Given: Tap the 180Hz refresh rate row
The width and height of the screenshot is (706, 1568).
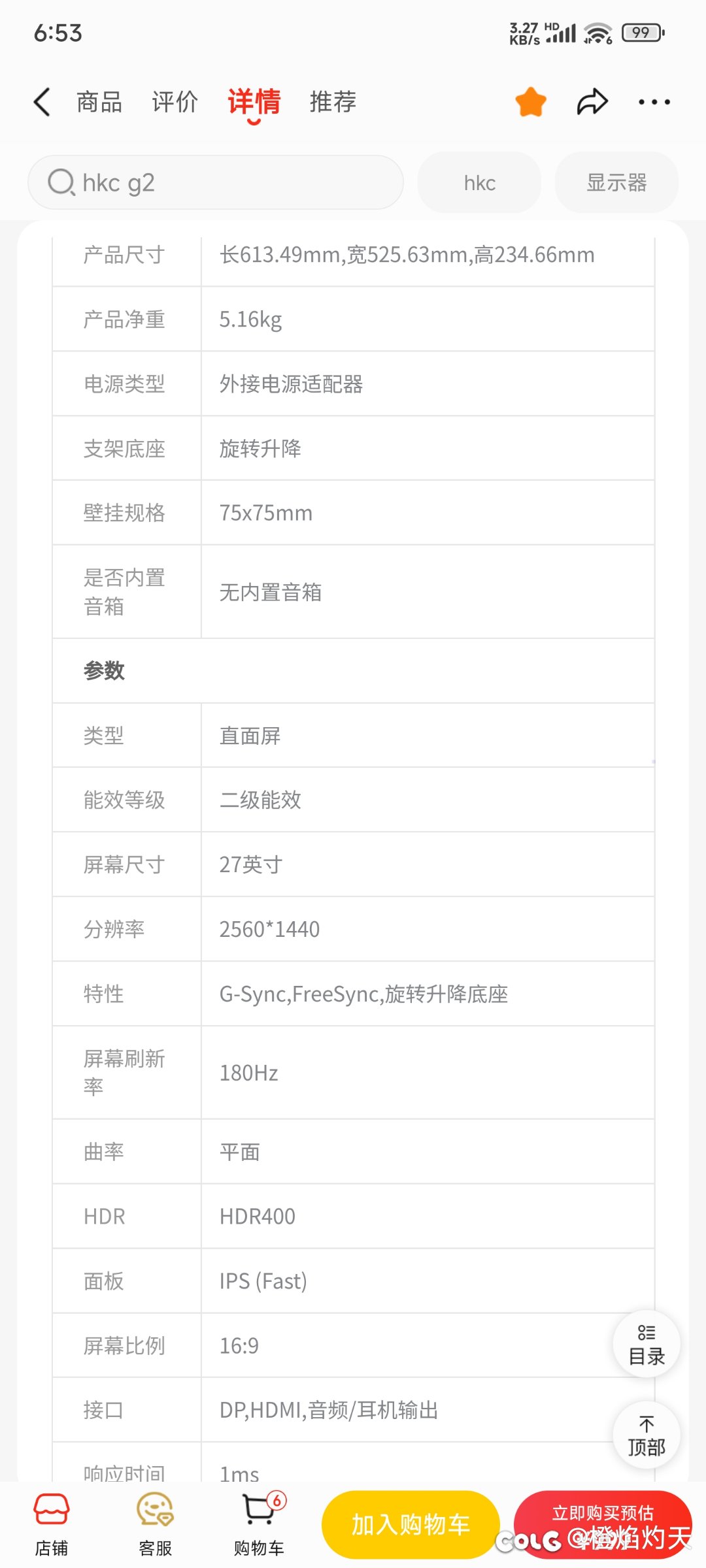Looking at the screenshot, I should pyautogui.click(x=354, y=1073).
